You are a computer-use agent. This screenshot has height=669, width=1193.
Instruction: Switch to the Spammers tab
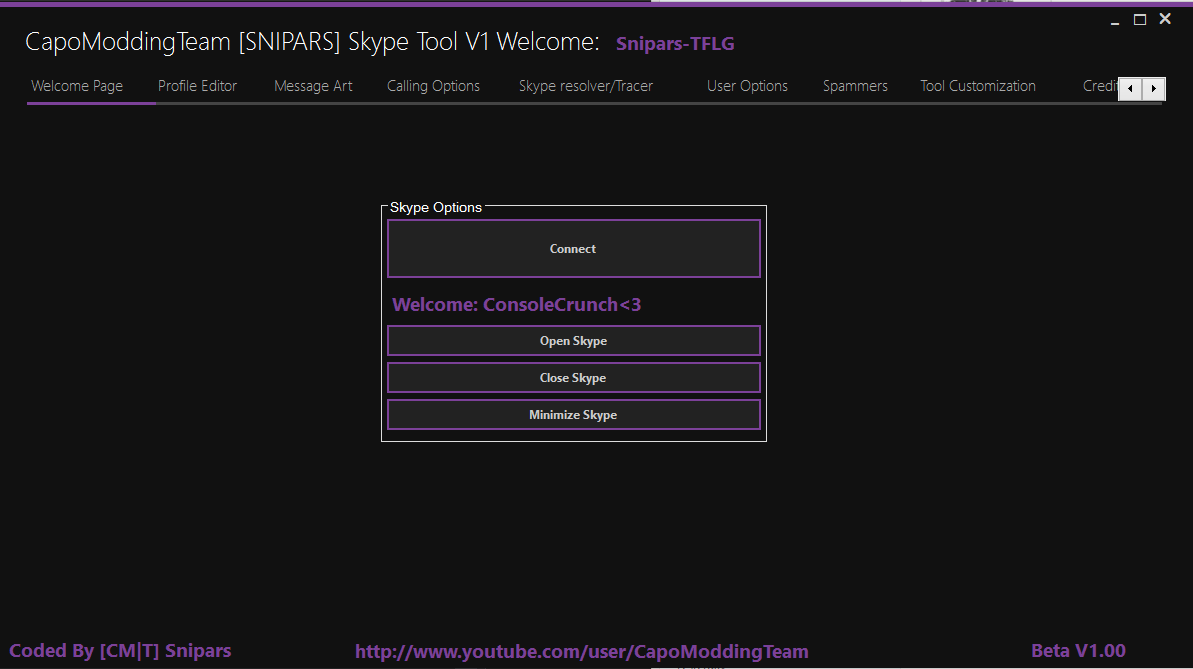tap(855, 86)
